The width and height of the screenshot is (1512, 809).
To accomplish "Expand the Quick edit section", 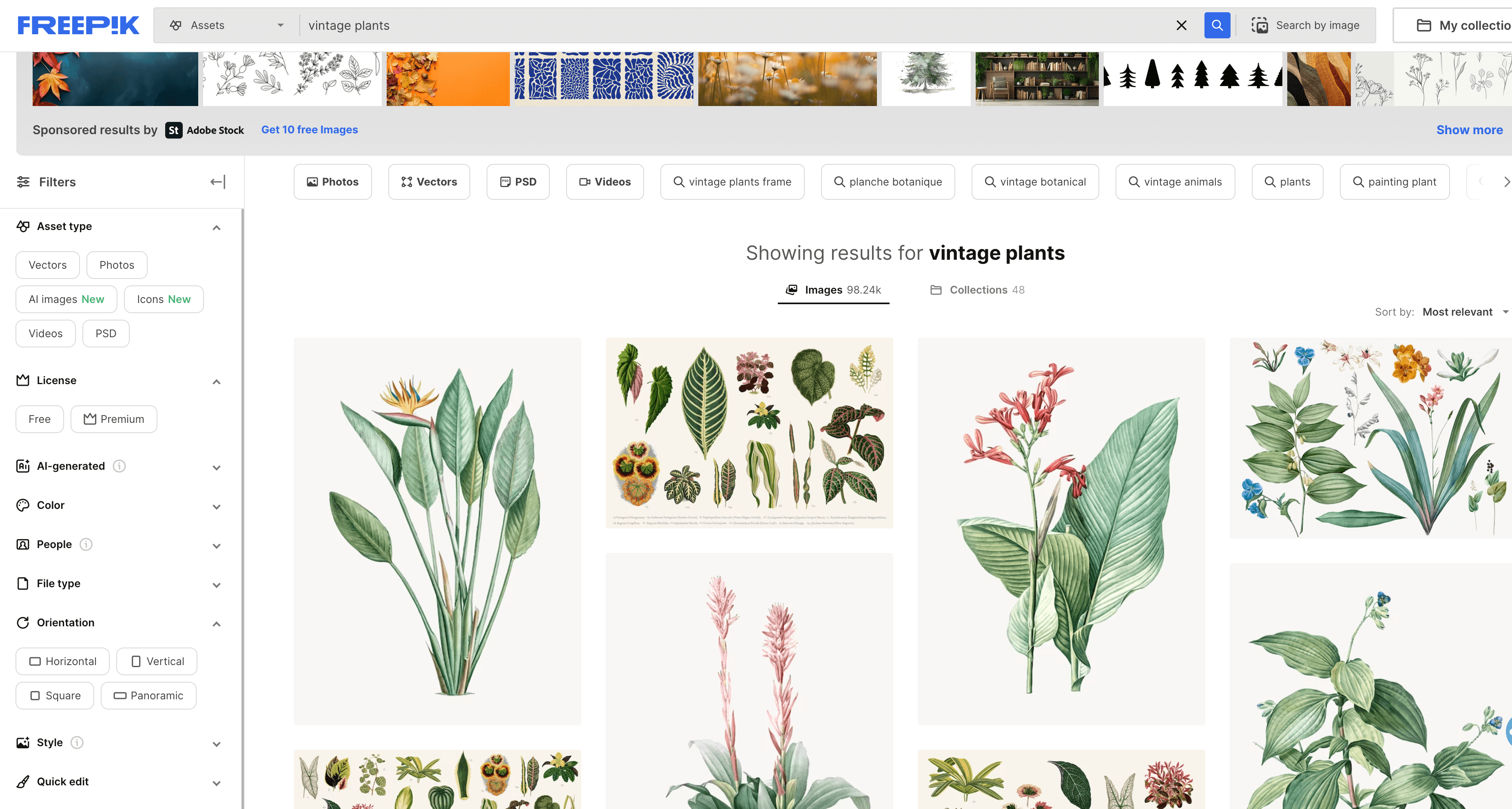I will [217, 783].
